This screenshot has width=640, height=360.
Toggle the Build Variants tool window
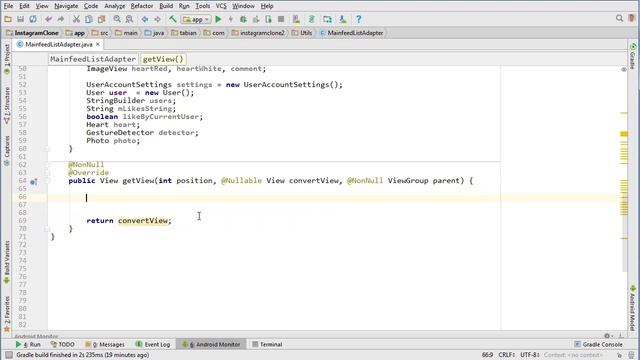[x=7, y=262]
